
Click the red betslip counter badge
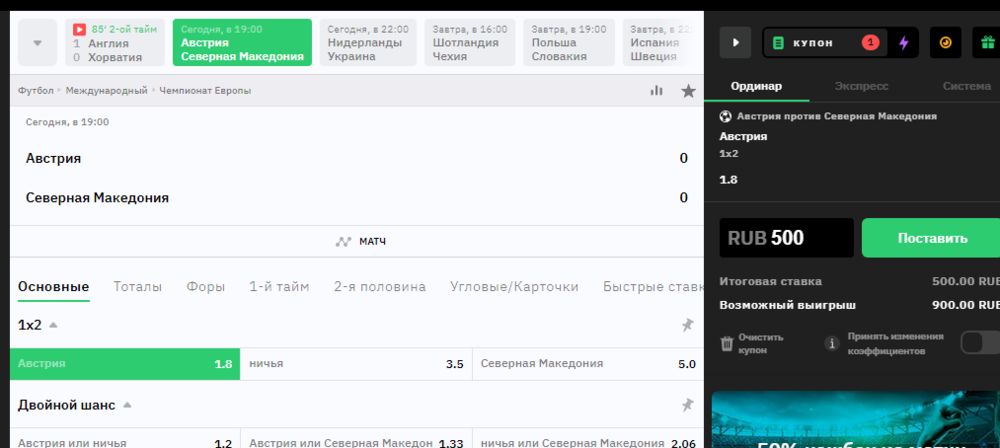pos(871,43)
